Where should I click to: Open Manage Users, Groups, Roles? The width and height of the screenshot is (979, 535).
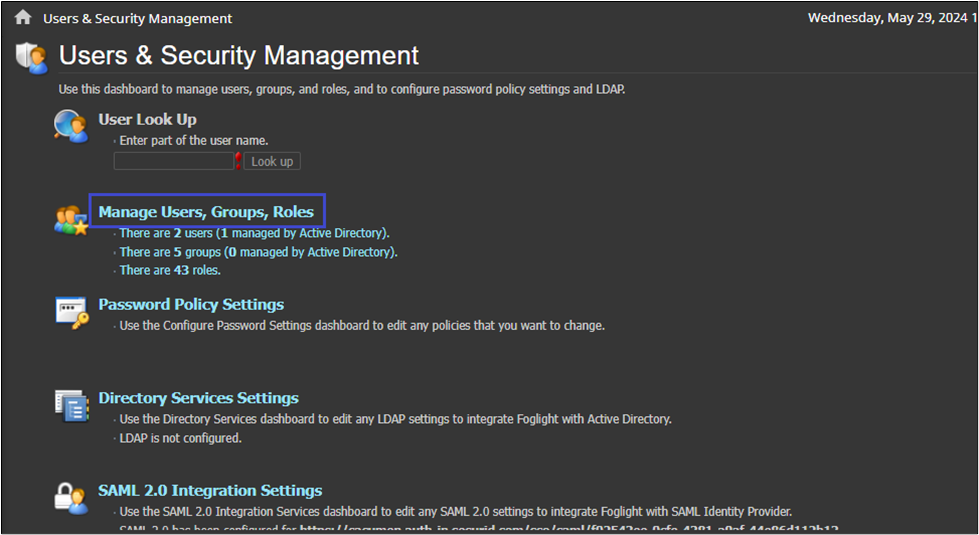(206, 212)
